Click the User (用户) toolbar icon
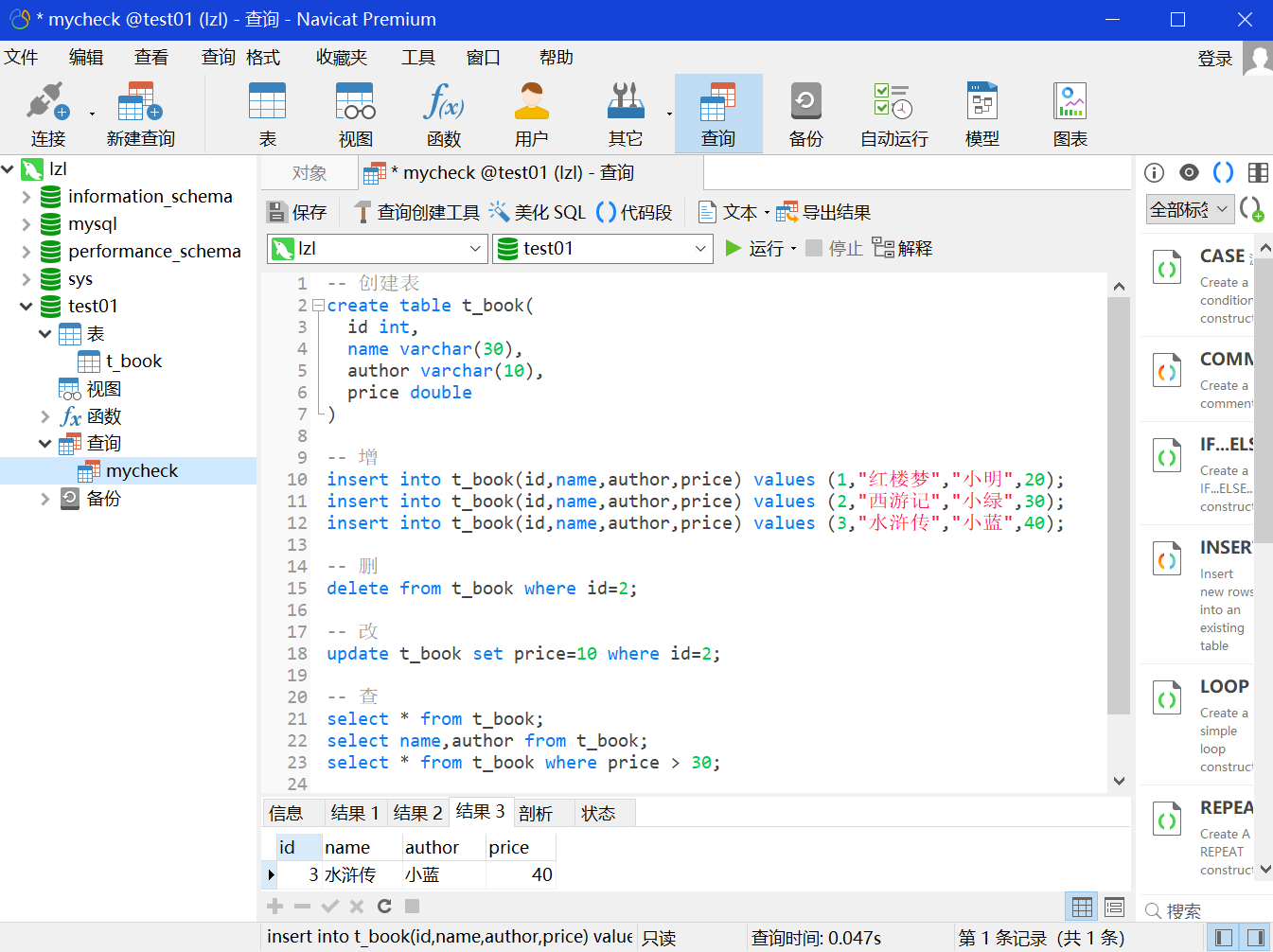The image size is (1273, 952). coord(531,114)
